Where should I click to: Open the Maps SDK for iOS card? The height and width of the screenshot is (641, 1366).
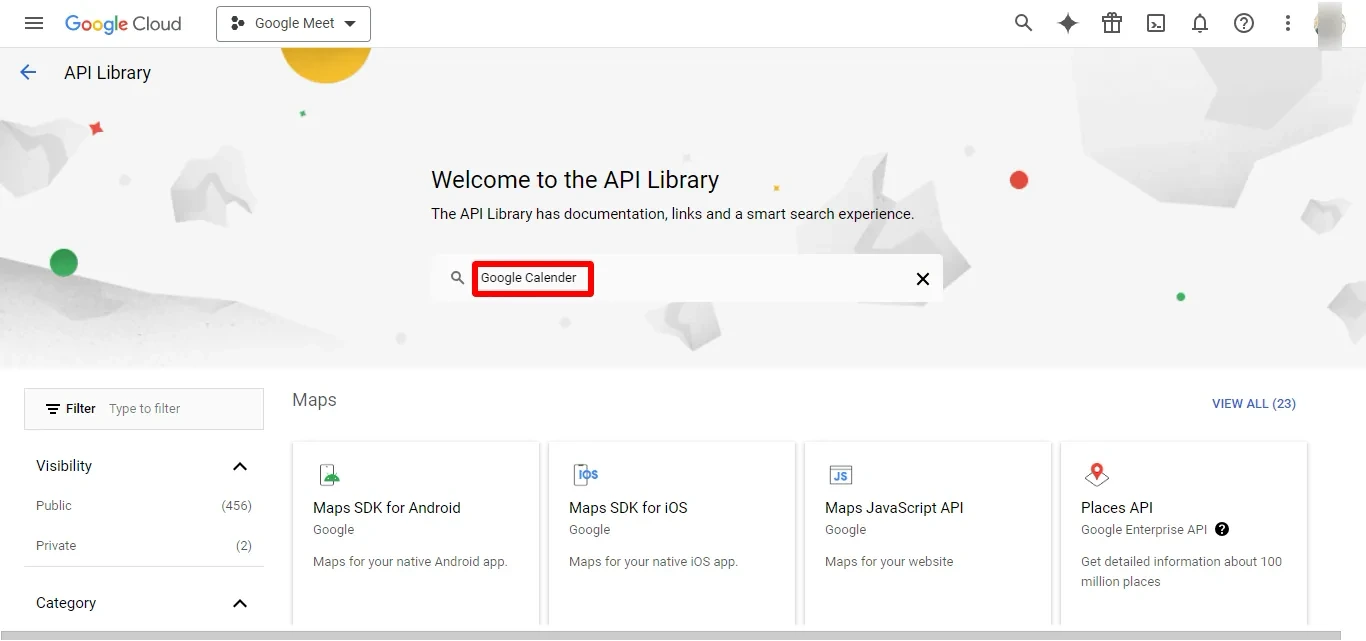click(672, 533)
